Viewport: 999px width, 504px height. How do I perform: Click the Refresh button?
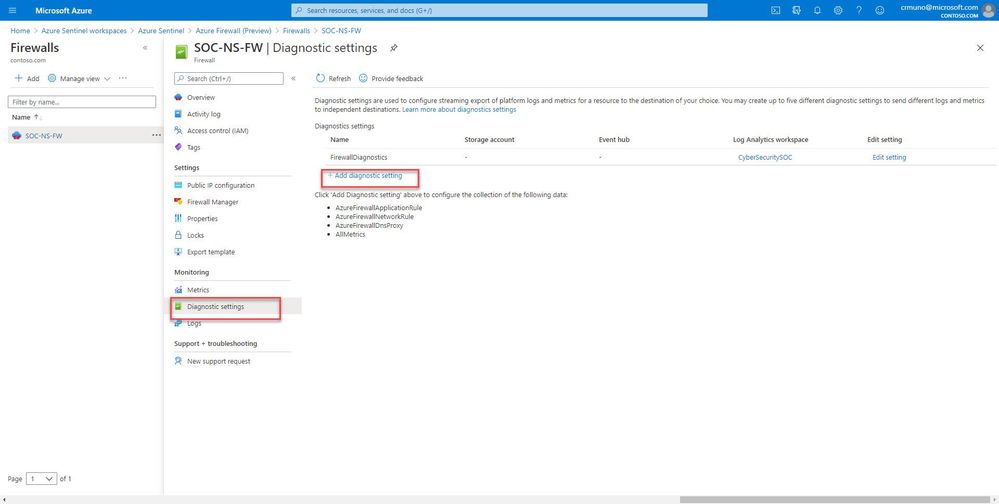pyautogui.click(x=333, y=78)
